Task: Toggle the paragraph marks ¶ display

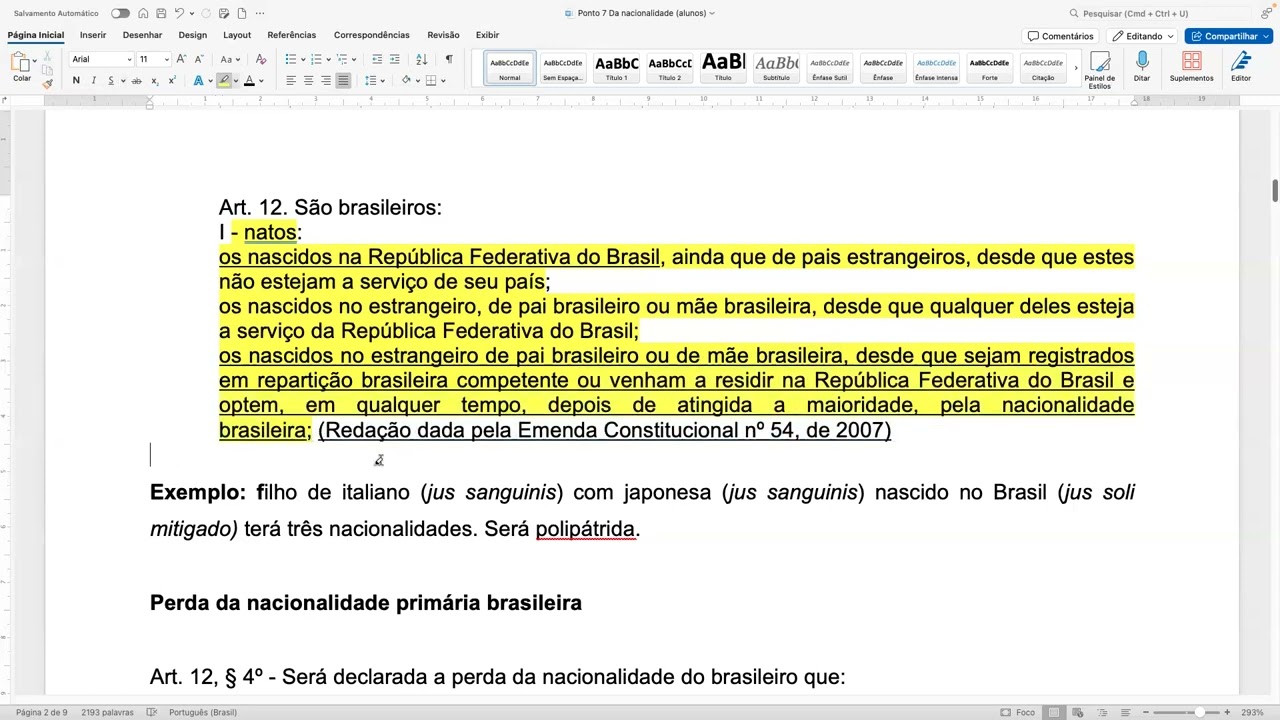Action: pyautogui.click(x=449, y=59)
